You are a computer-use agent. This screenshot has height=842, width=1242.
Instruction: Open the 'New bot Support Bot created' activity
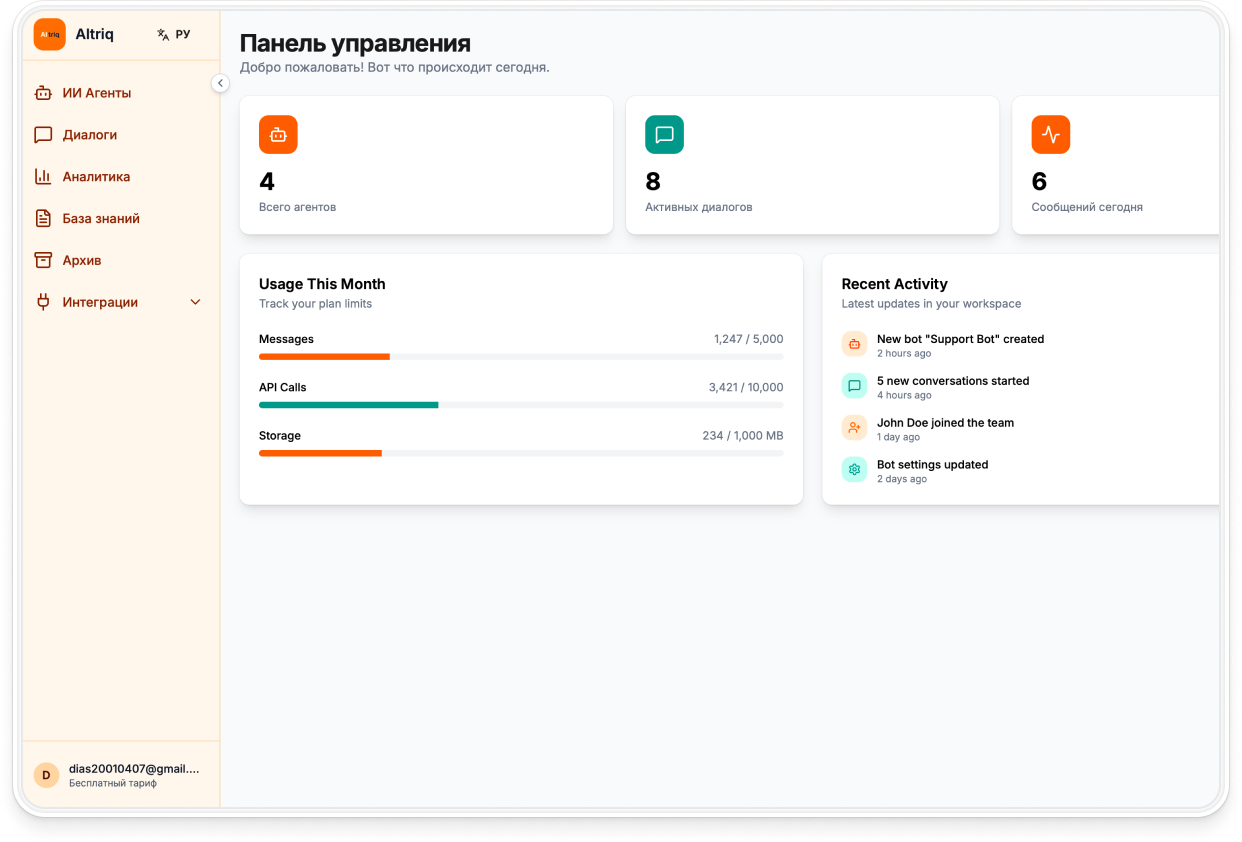point(959,339)
